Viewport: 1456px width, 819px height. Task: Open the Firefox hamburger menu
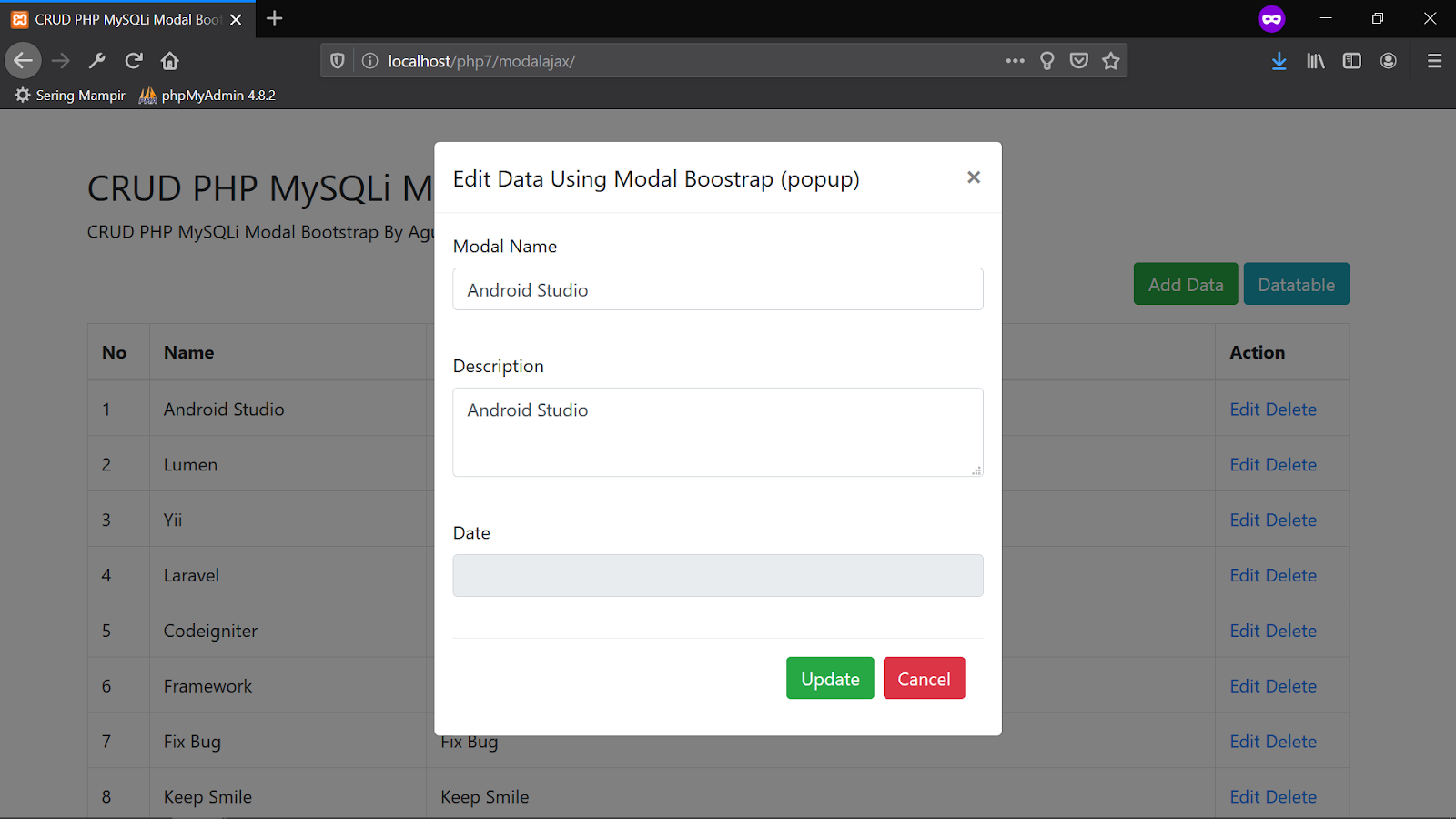click(x=1435, y=61)
